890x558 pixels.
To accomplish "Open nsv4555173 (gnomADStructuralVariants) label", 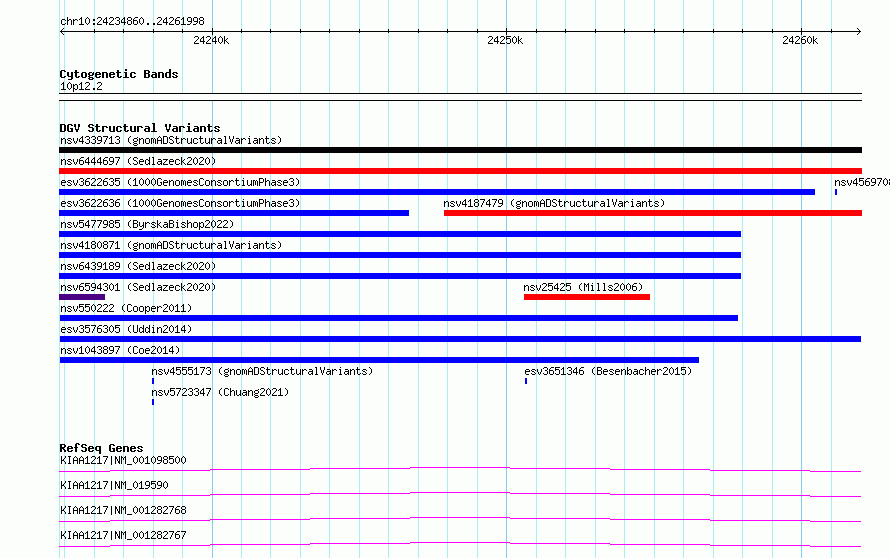I will (262, 371).
